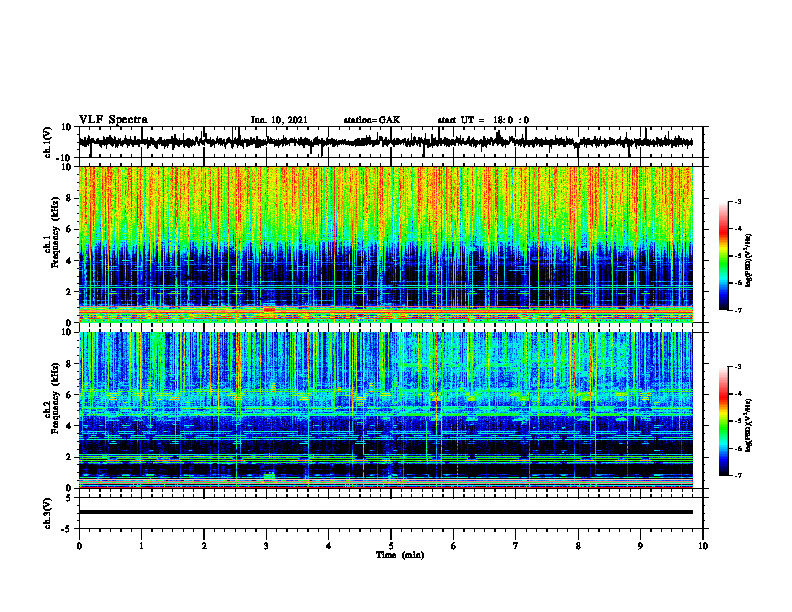Image resolution: width=792 pixels, height=612 pixels.
Task: Click the "ch.2 Frequency (kHz)" axis label
Action: point(51,398)
